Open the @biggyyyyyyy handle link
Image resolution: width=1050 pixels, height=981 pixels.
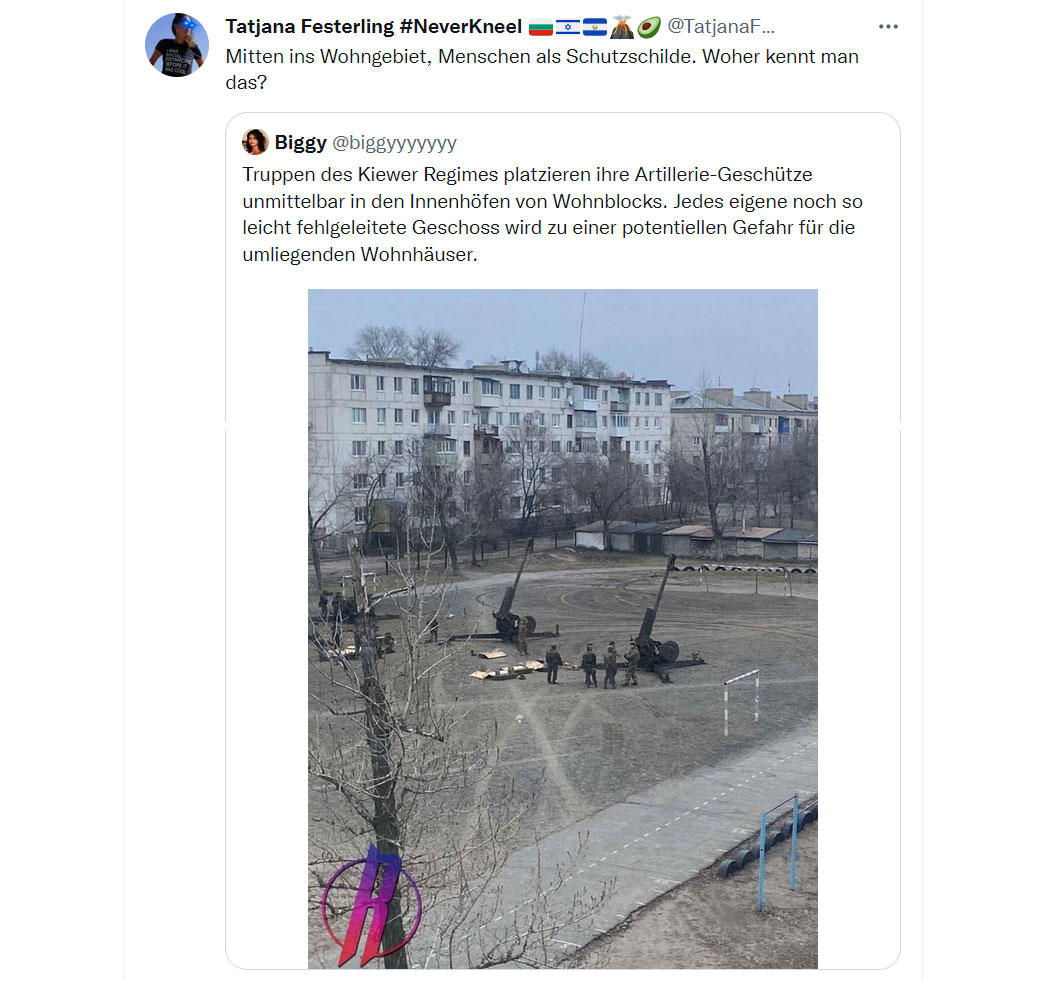coord(394,143)
